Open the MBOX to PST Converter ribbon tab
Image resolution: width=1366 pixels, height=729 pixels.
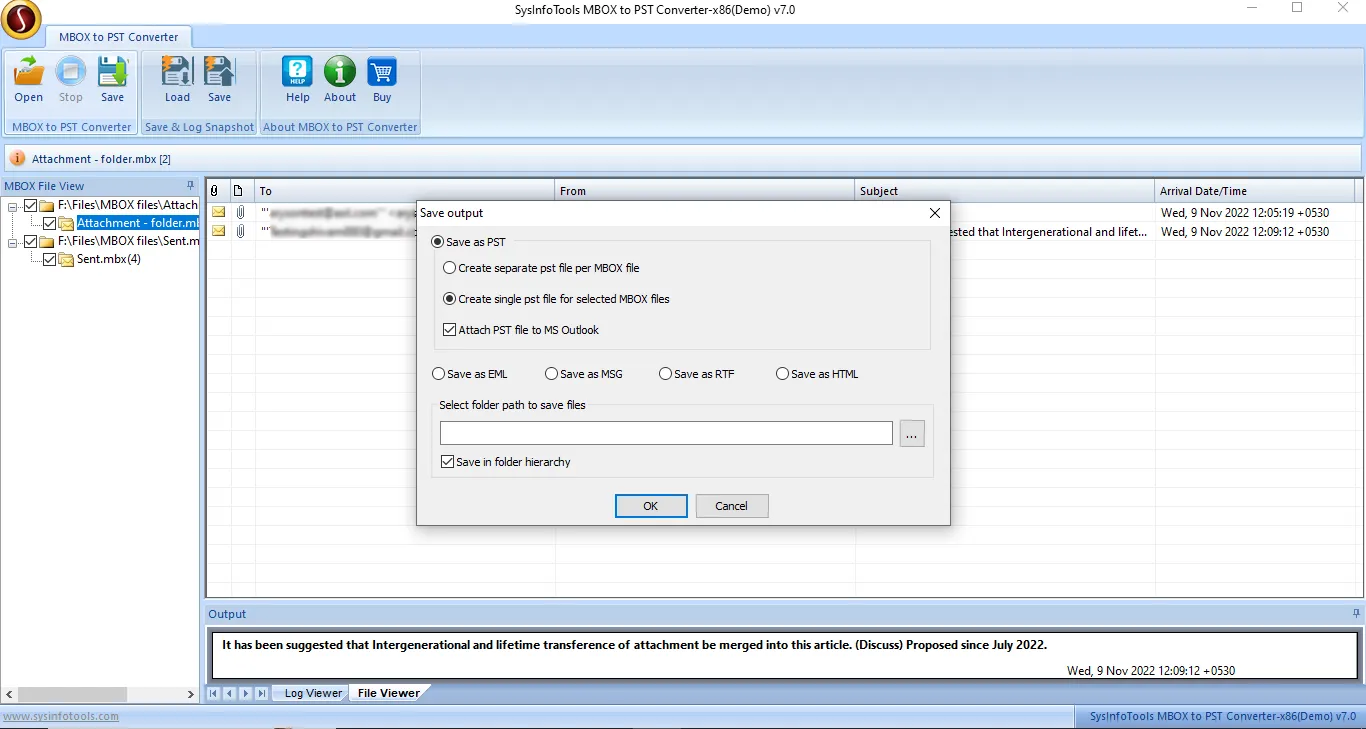coord(118,37)
